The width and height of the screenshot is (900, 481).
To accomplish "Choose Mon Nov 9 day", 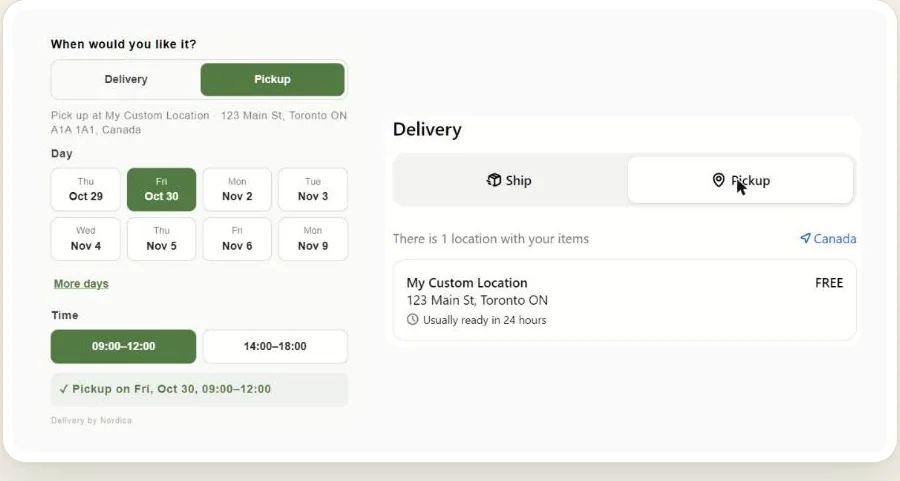I will click(313, 239).
